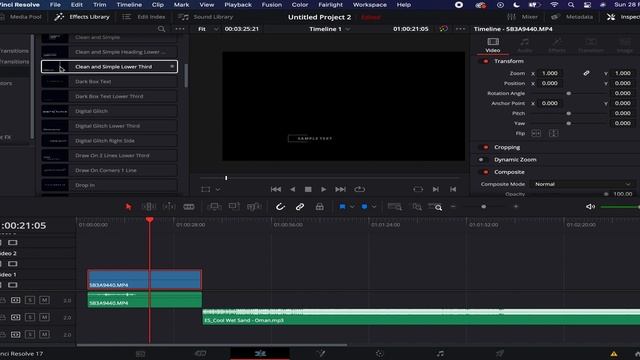Click the Custom Zoom magnifier icon
This screenshot has width=640, height=360.
(436, 207)
